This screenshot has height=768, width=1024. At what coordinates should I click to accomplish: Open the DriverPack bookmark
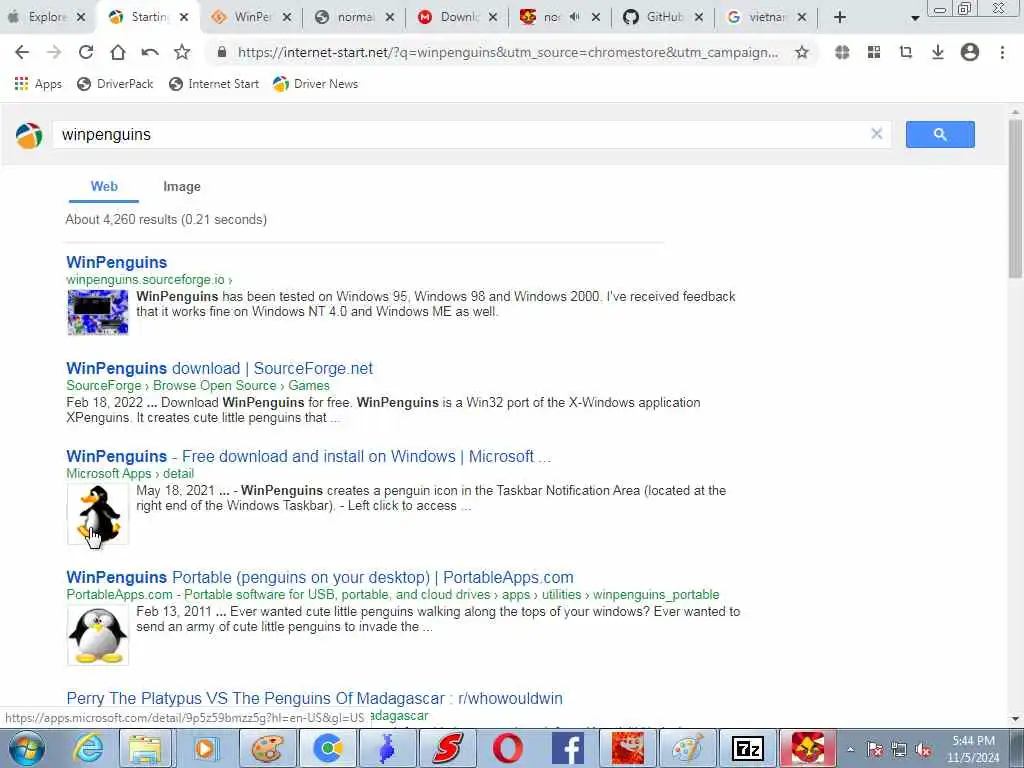pyautogui.click(x=115, y=84)
